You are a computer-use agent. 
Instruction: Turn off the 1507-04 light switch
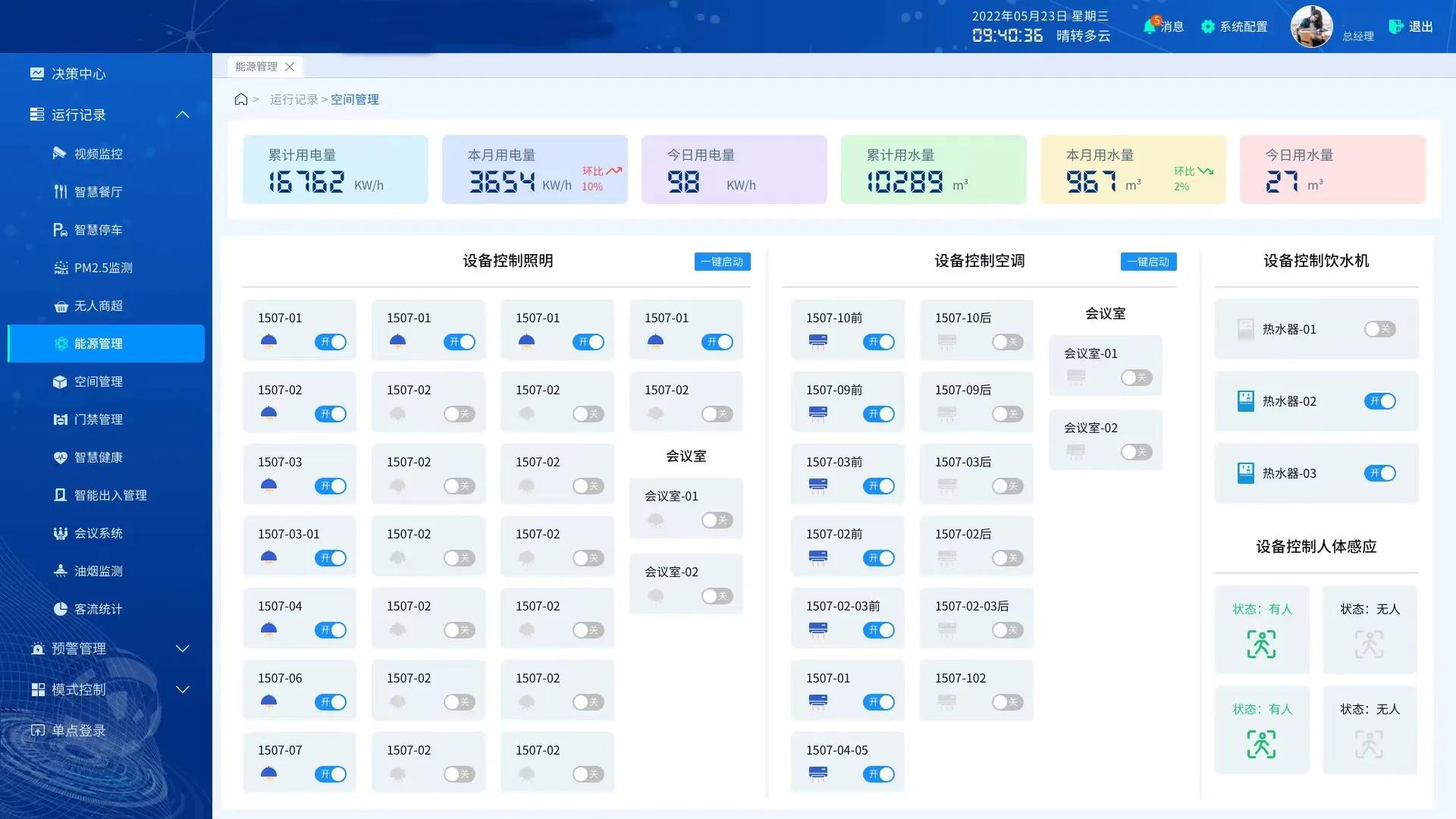[x=331, y=630]
